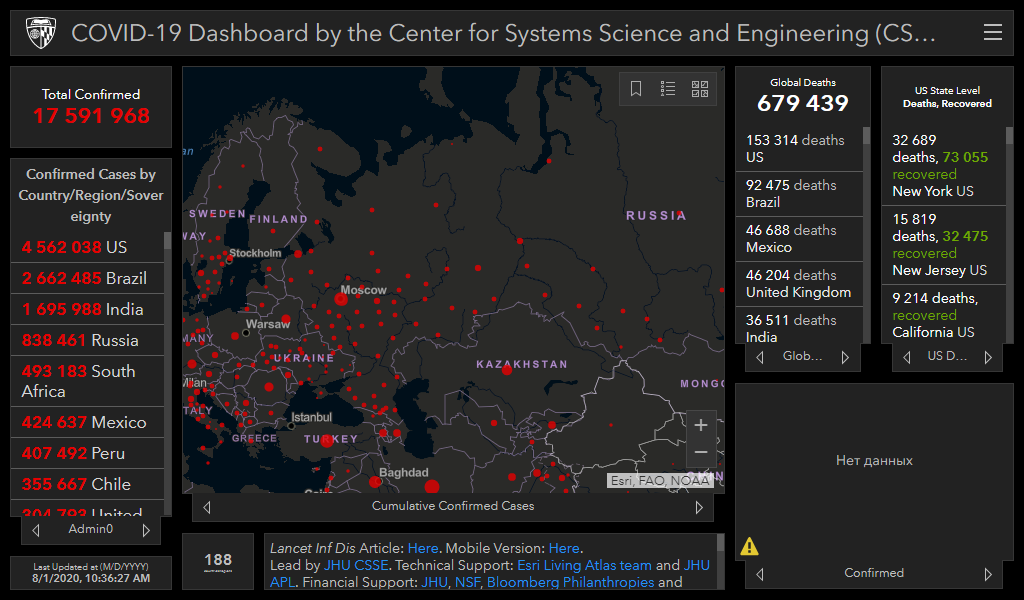
Task: Switch to next map after Cumulative Confirmed Cases
Action: [699, 507]
